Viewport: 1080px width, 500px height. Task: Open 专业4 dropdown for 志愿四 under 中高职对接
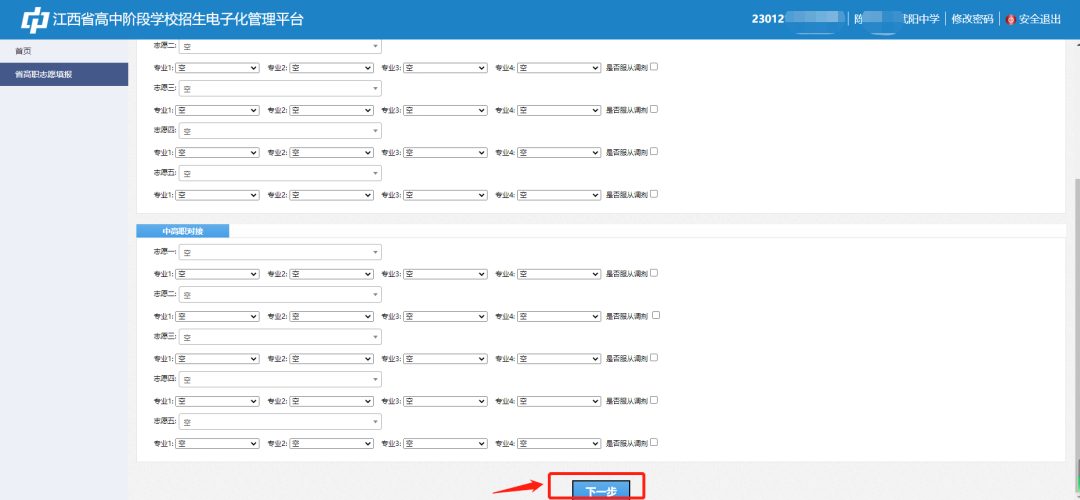(558, 400)
